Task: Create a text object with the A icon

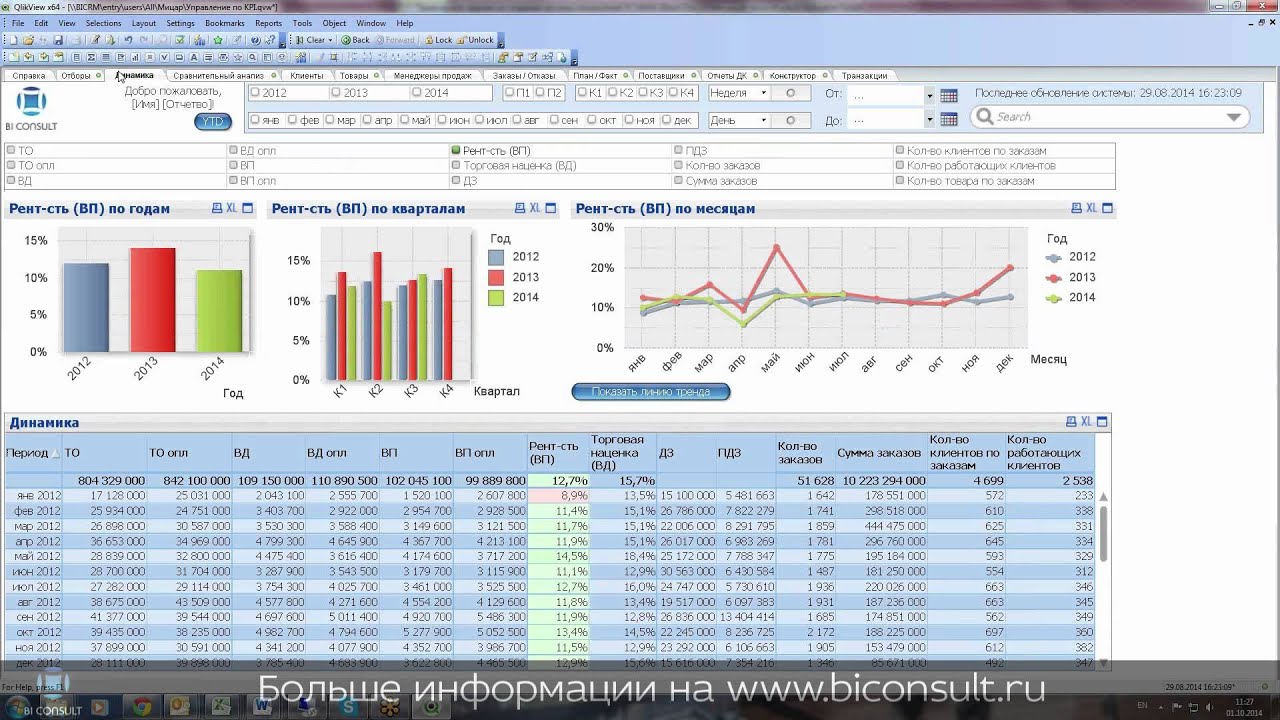Action: 193,57
